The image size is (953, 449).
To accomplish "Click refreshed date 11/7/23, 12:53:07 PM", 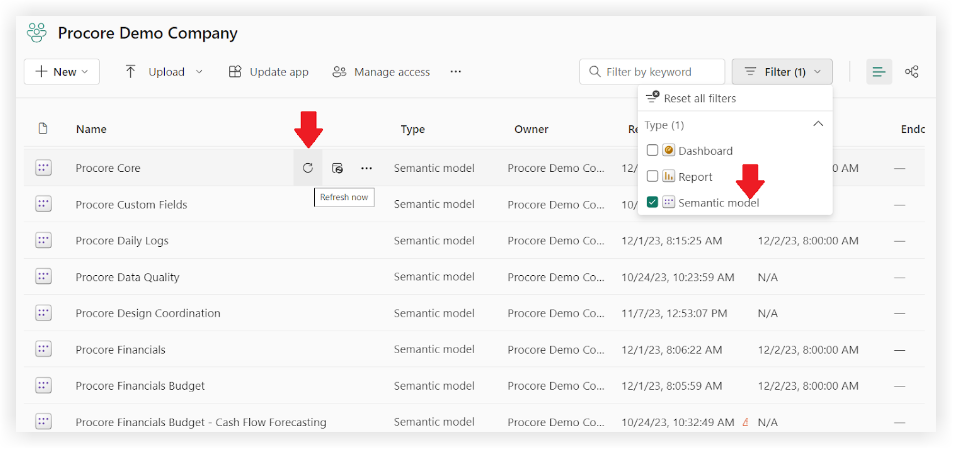I will [x=675, y=313].
